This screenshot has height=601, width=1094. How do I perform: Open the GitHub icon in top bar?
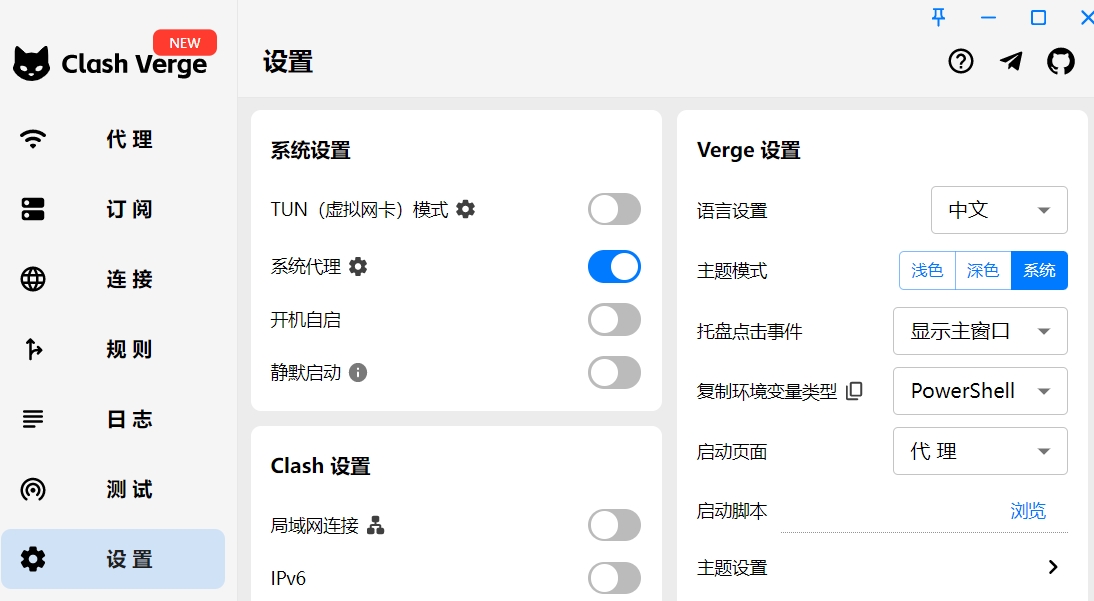[1061, 61]
